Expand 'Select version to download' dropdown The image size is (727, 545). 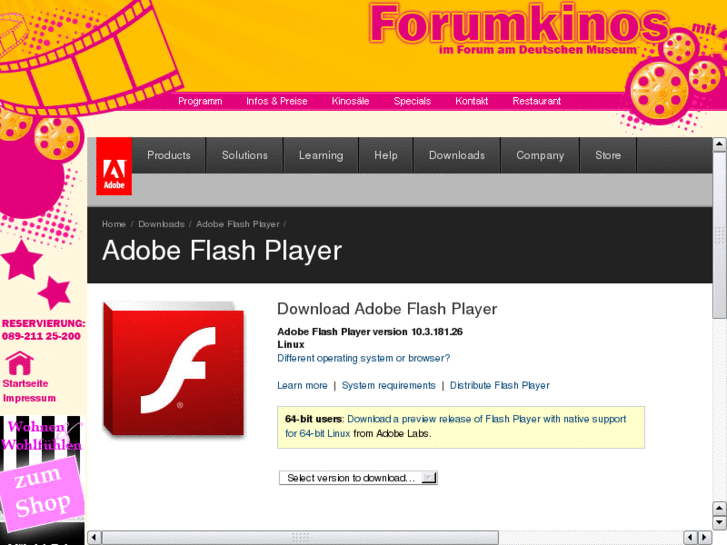pos(358,478)
